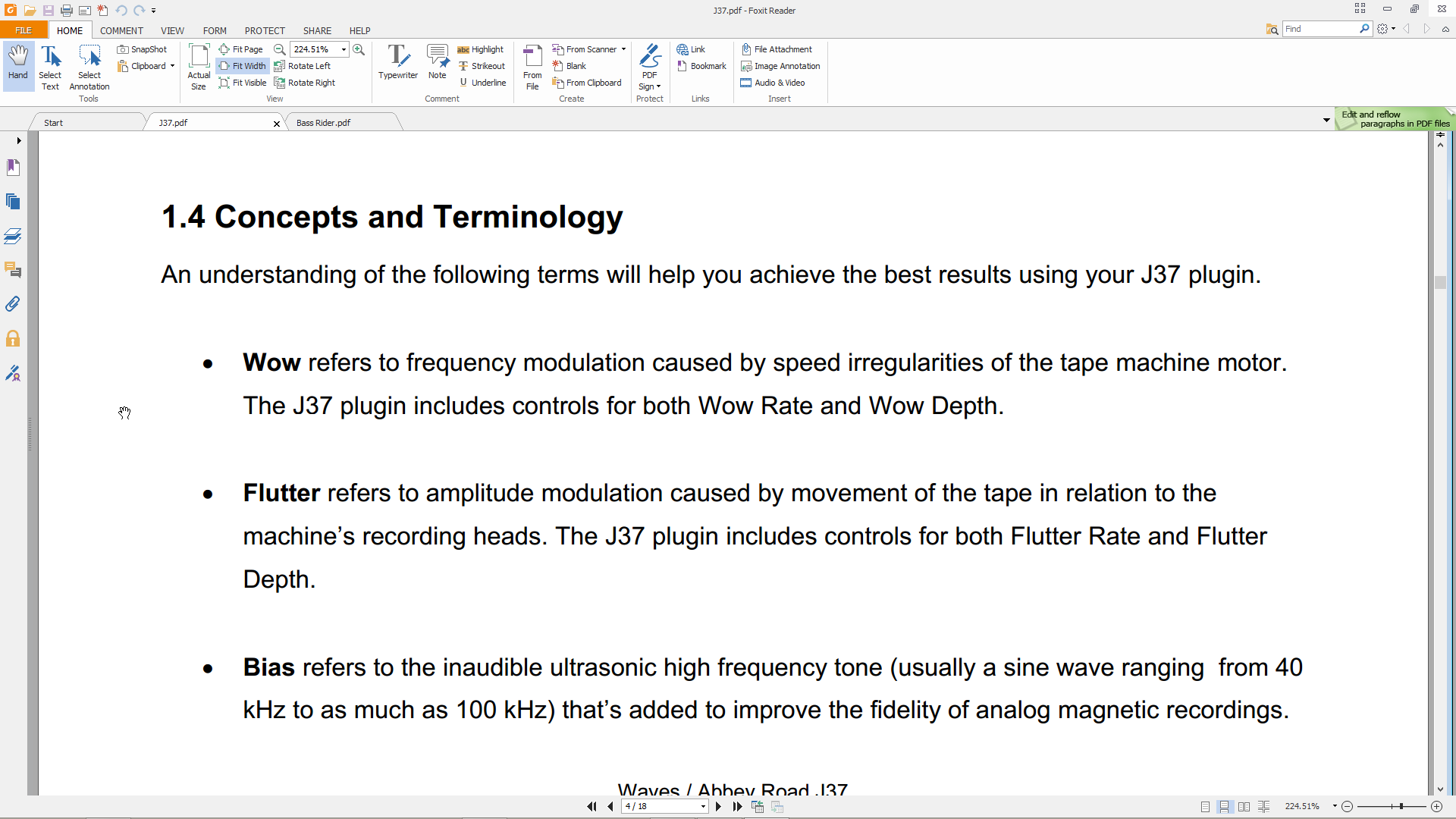Insert Audio & Video
The width and height of the screenshot is (1456, 819).
pos(773,83)
